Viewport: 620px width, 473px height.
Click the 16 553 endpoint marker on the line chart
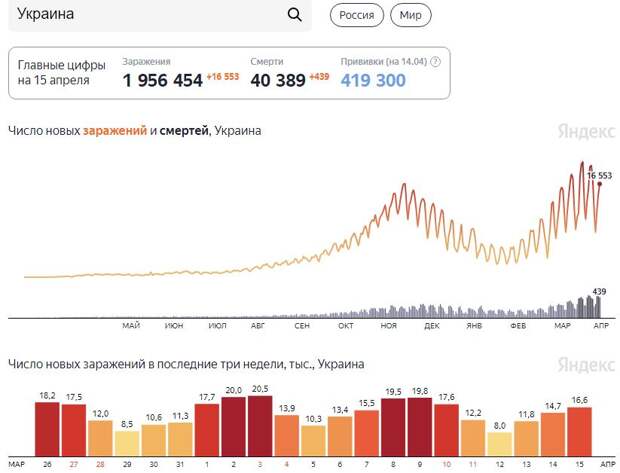point(600,184)
